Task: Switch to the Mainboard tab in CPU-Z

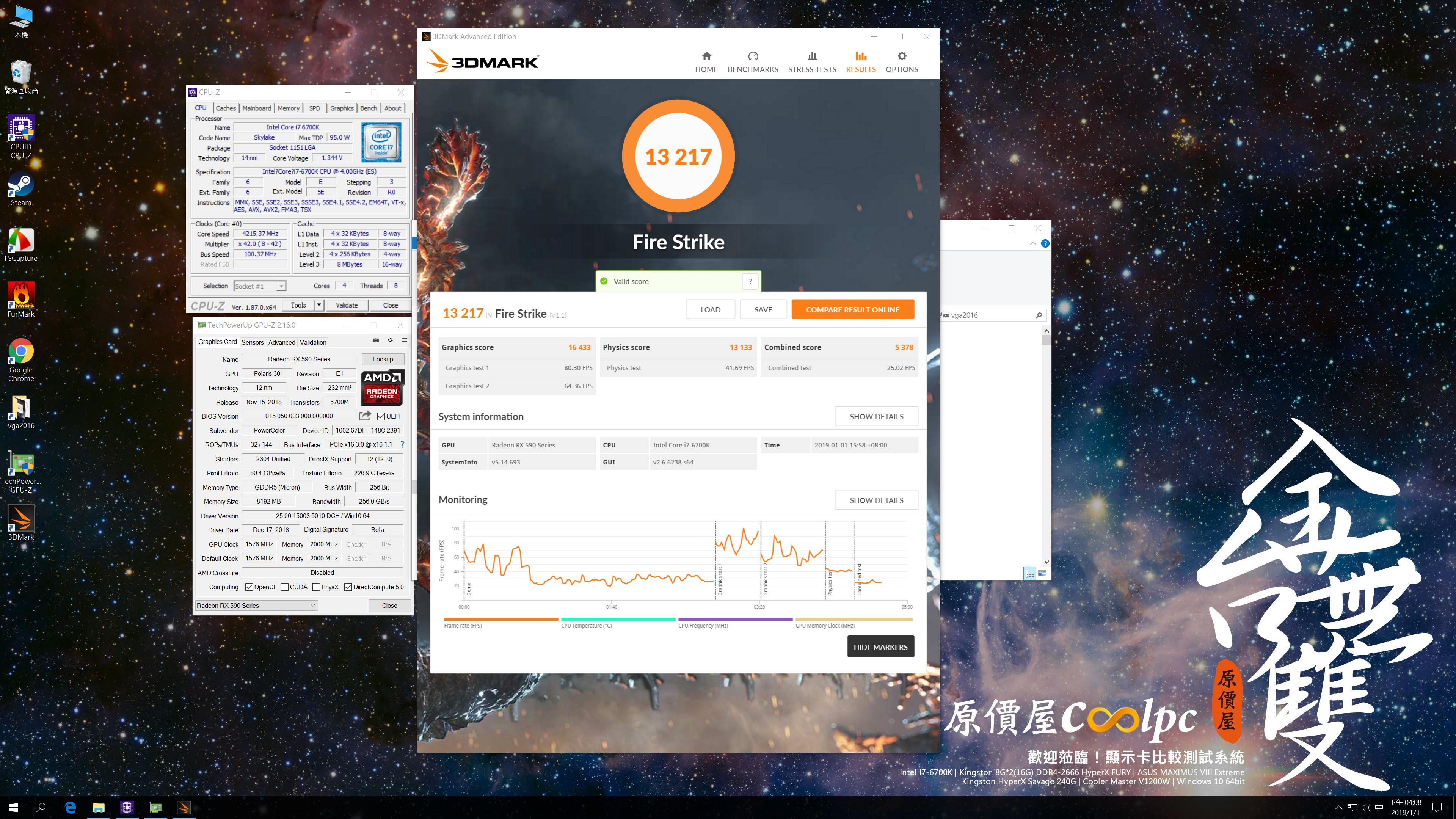Action: point(257,108)
